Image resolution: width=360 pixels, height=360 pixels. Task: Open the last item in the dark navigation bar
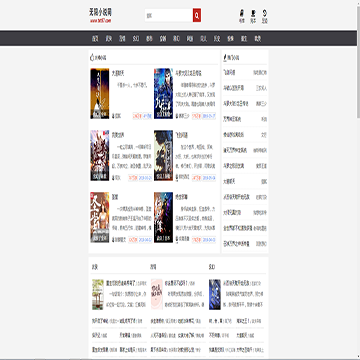coord(258,39)
